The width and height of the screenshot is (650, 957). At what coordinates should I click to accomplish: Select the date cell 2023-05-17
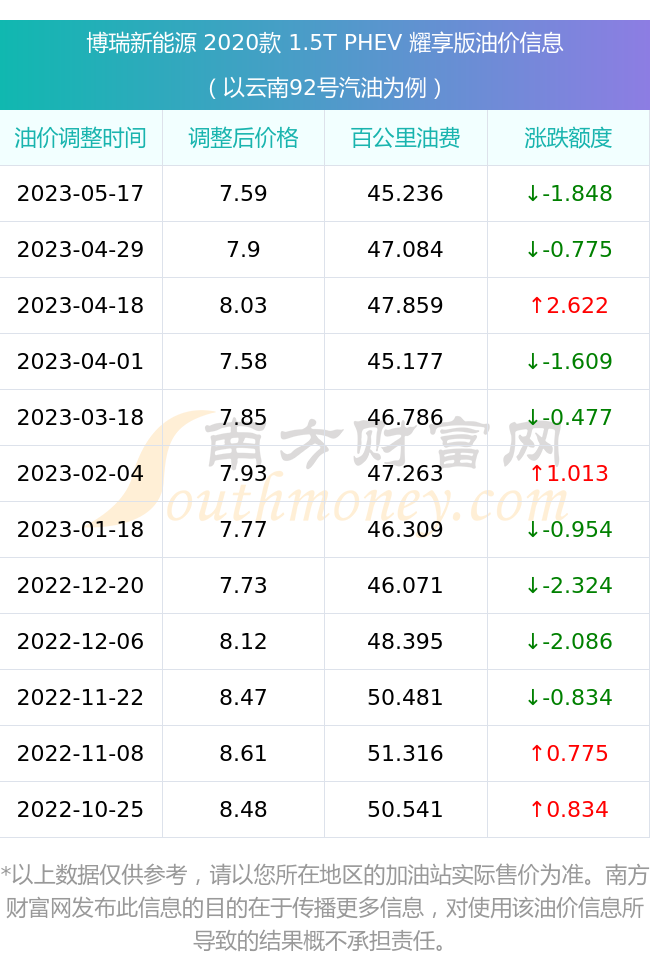tap(81, 193)
